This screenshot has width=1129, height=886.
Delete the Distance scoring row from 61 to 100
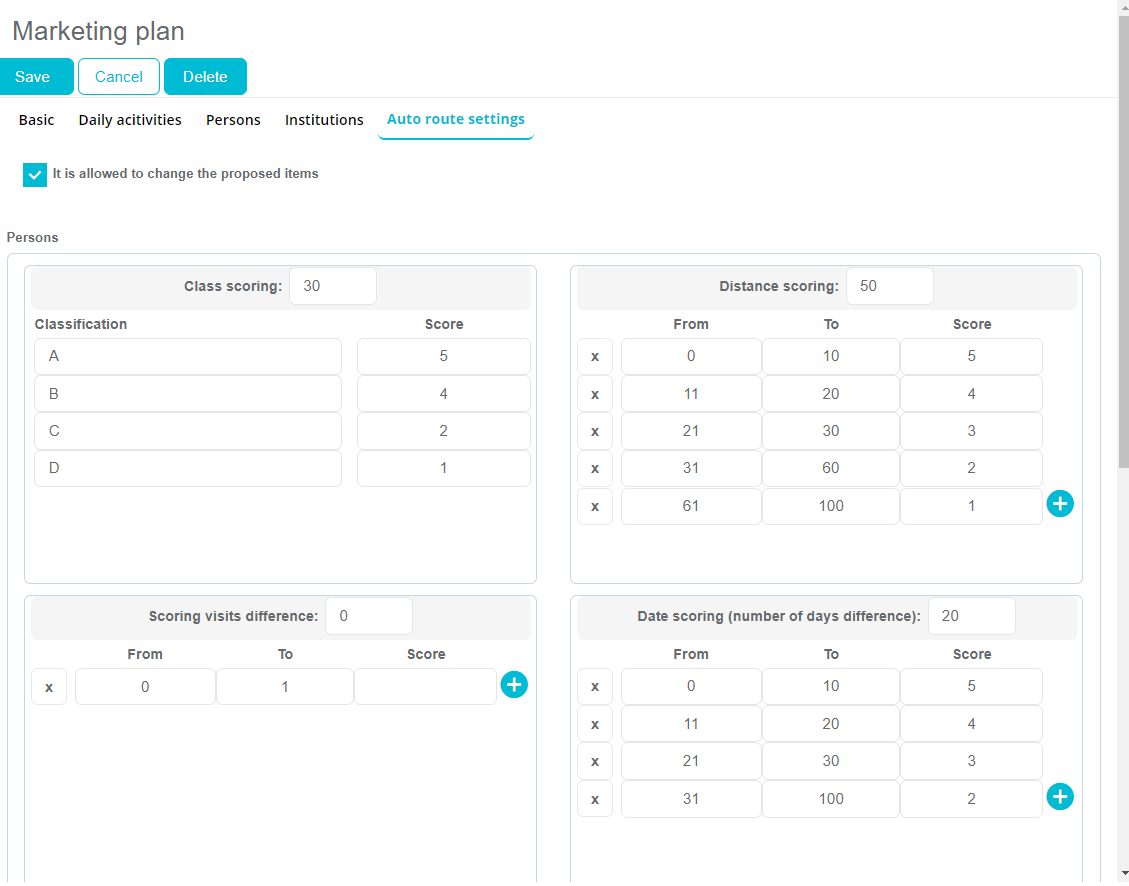[595, 507]
